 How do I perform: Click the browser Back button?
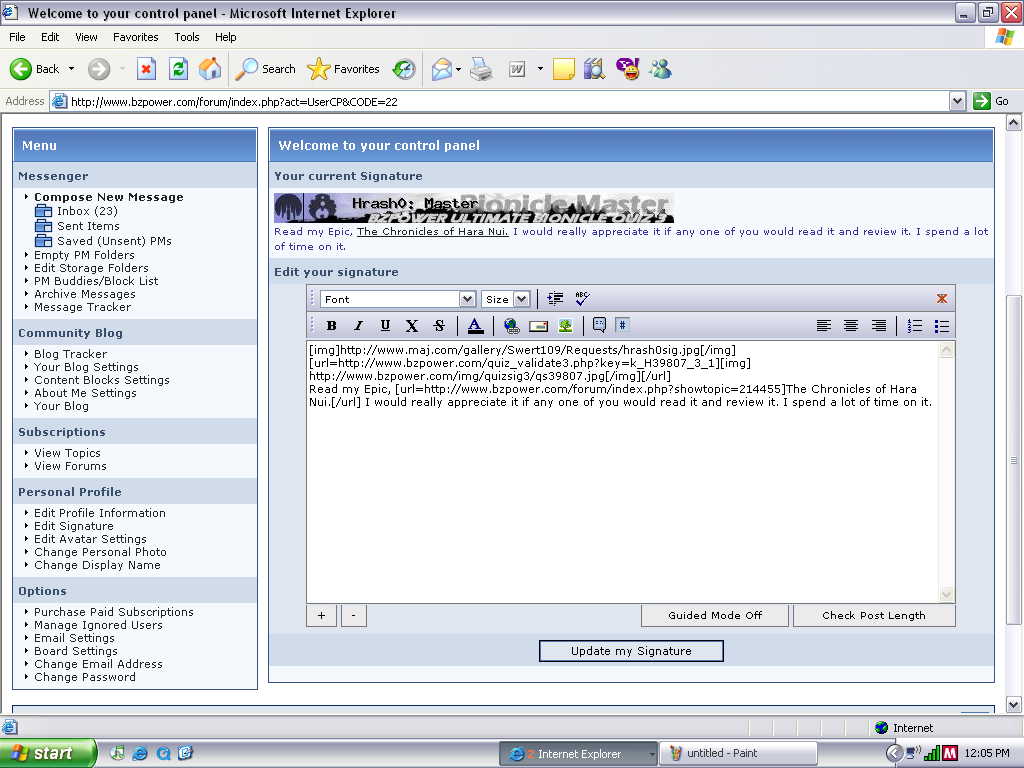(x=35, y=69)
